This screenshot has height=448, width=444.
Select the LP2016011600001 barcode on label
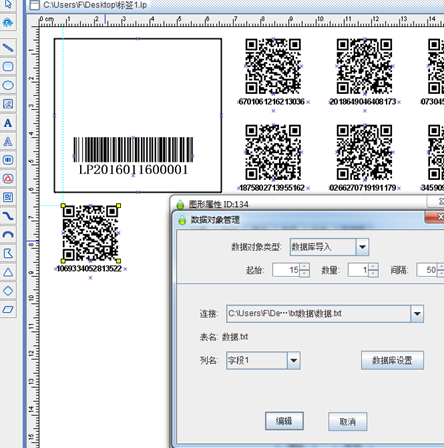(x=133, y=150)
